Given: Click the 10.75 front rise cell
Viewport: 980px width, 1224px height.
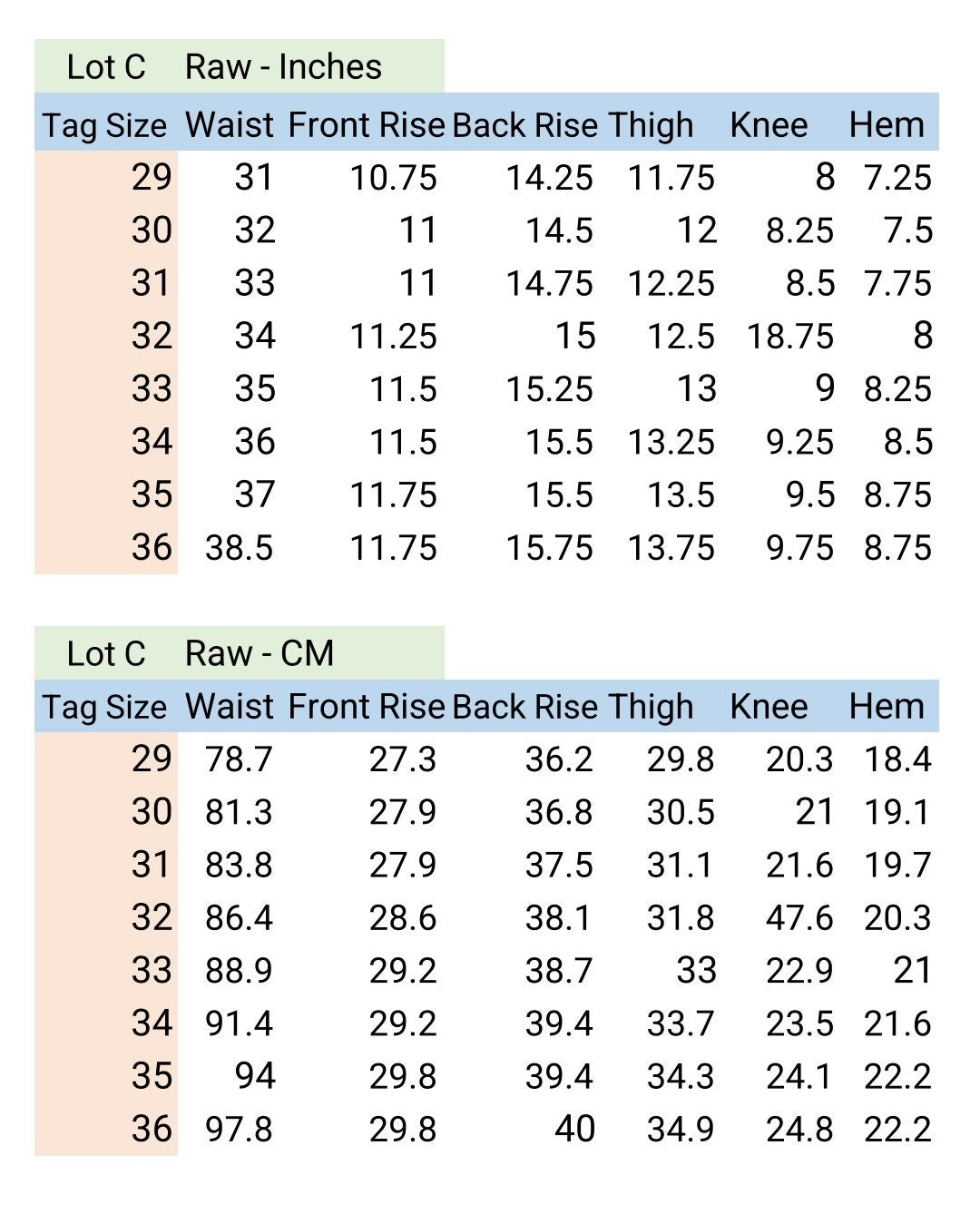Looking at the screenshot, I should [393, 178].
